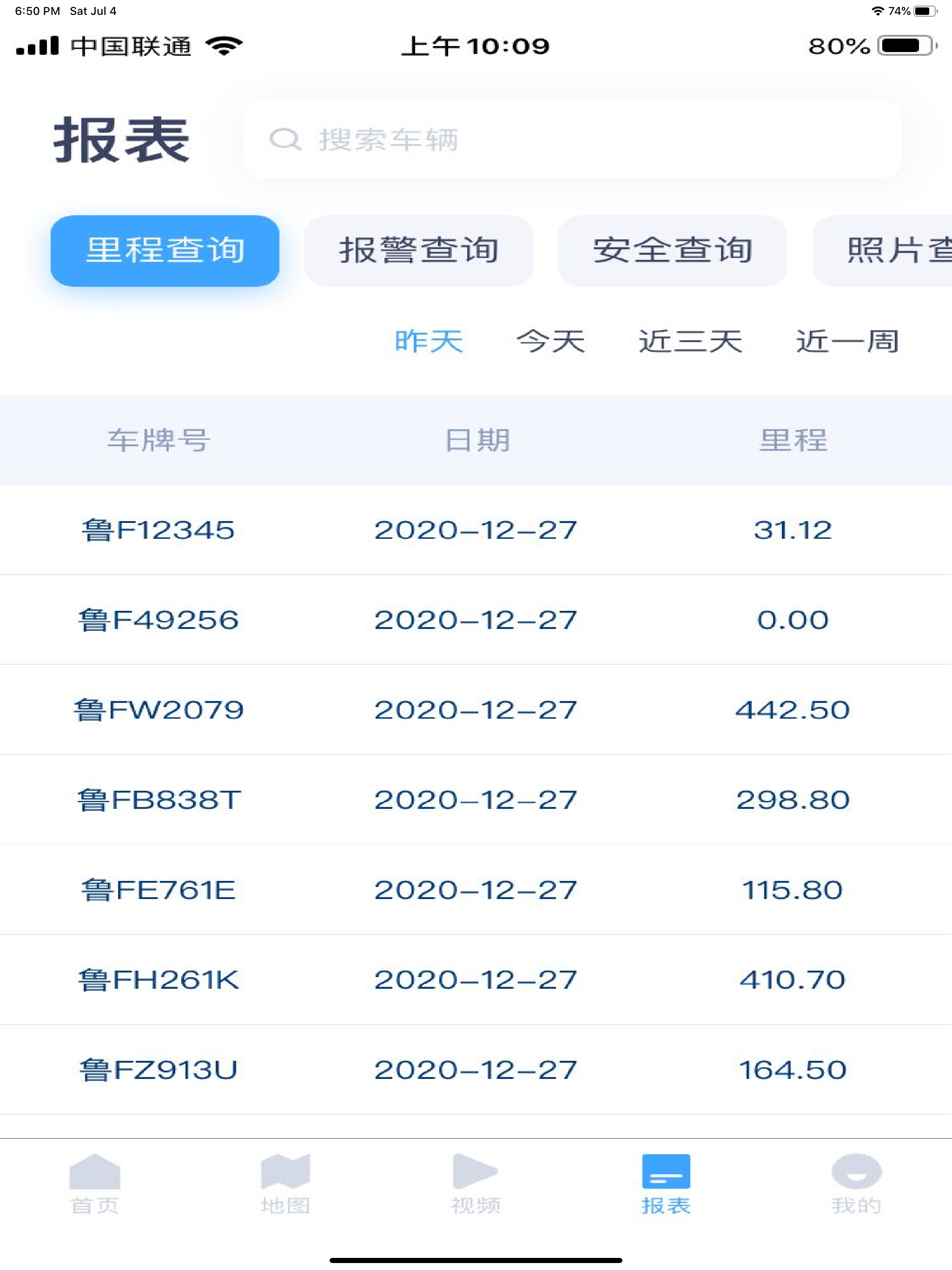Viewport: 952px width, 1270px height.
Task: Tap the date in the 鲁F12345 row
Action: (476, 530)
